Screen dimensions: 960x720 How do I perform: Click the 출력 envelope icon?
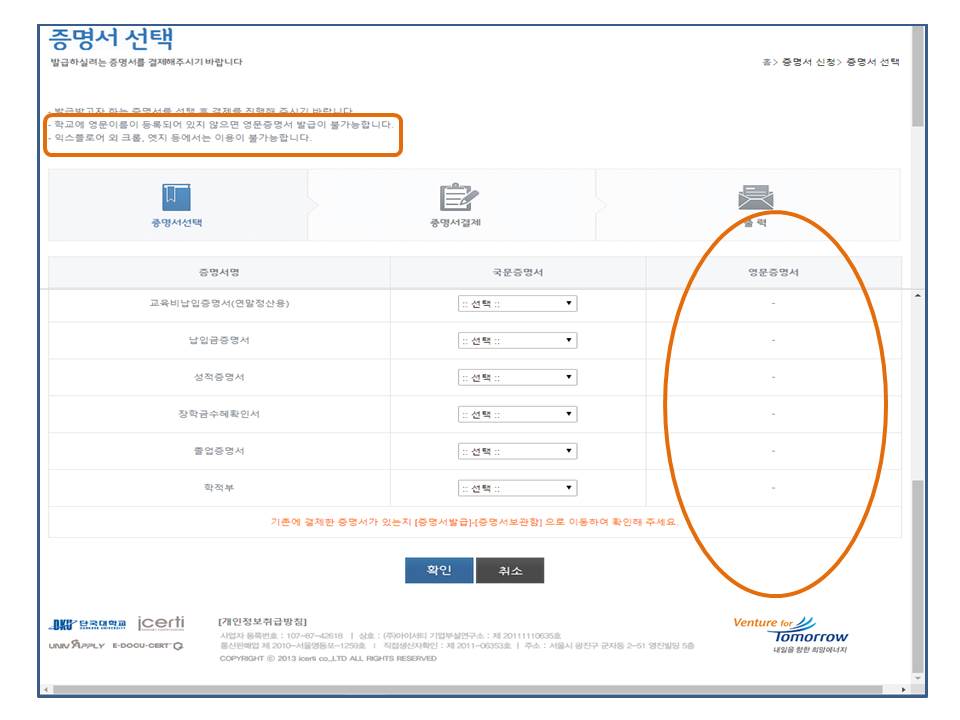point(755,197)
